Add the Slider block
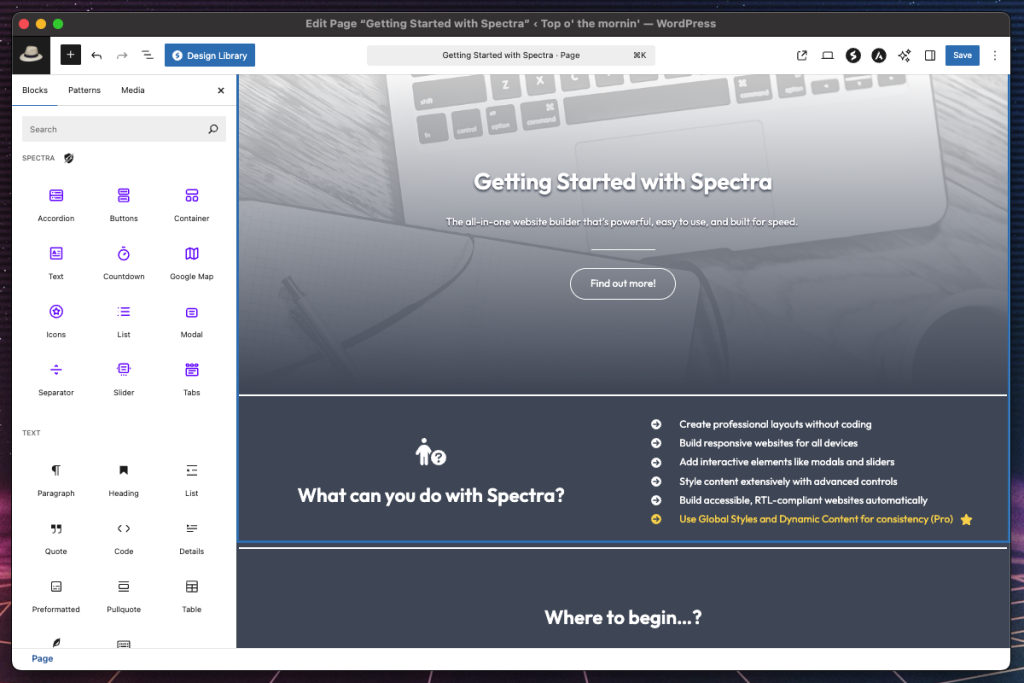 coord(124,378)
